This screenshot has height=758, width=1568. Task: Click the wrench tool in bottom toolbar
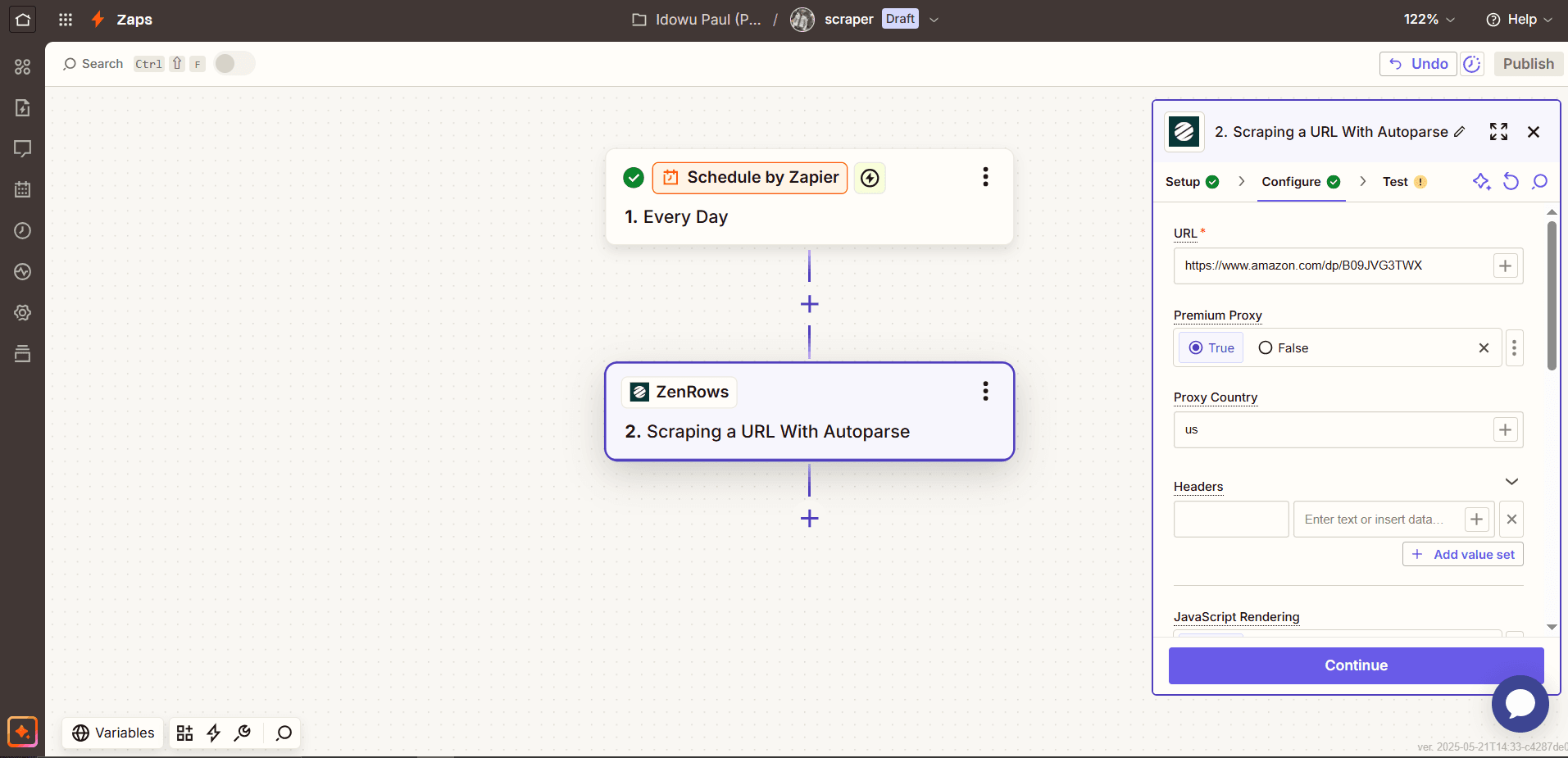pyautogui.click(x=243, y=733)
